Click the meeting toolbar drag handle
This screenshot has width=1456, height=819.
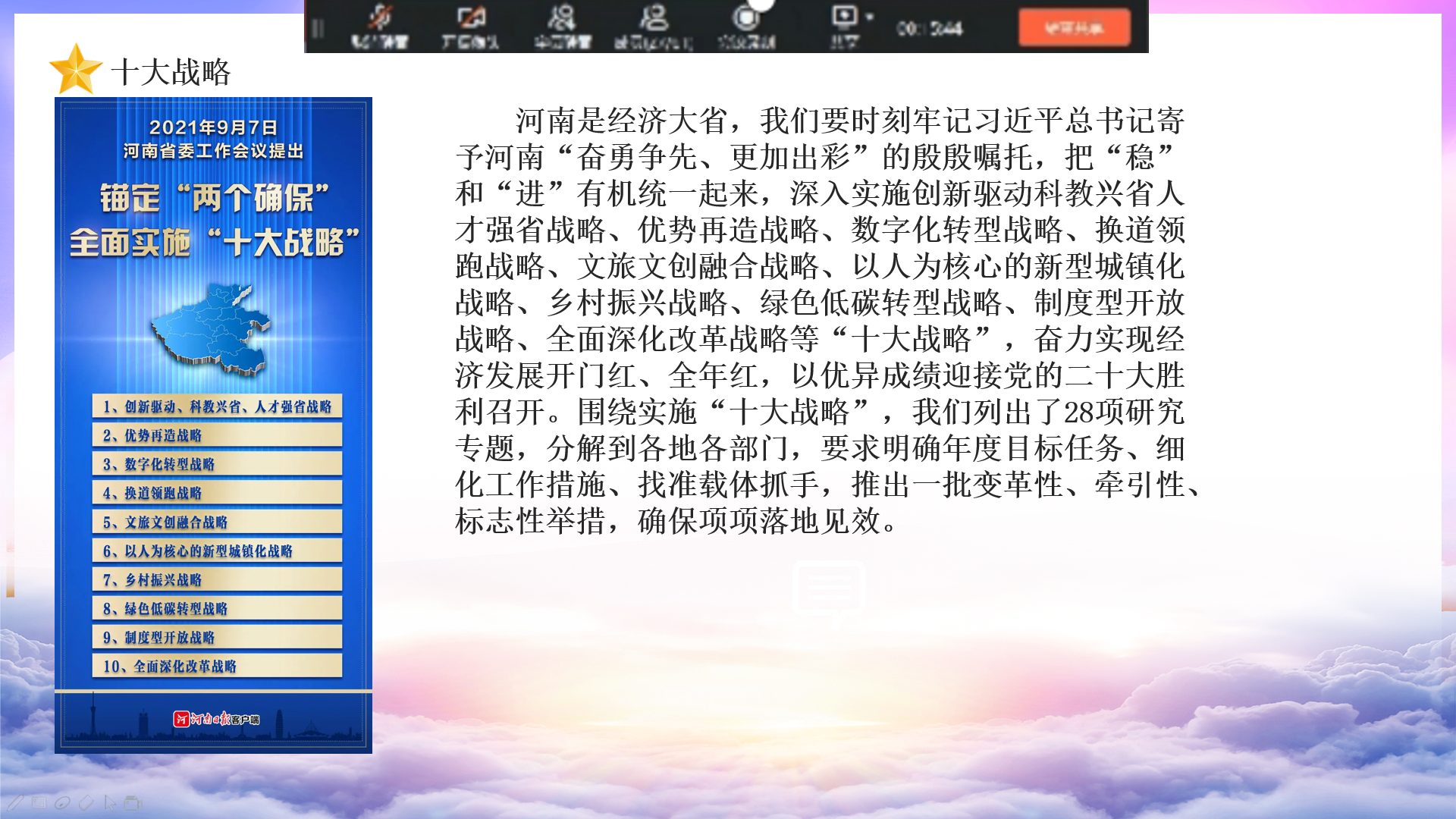[x=318, y=29]
